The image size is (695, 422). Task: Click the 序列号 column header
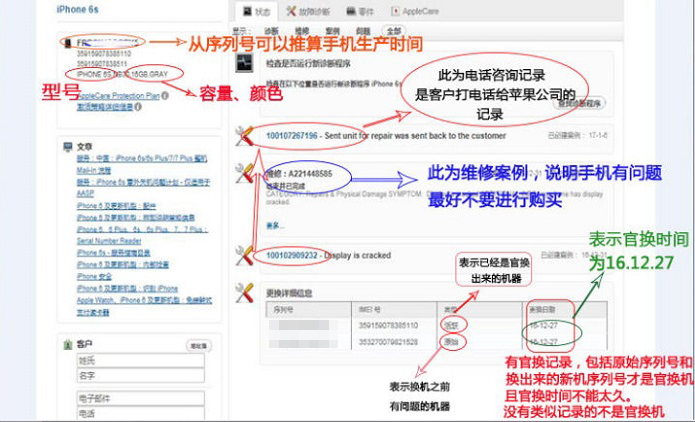[283, 309]
